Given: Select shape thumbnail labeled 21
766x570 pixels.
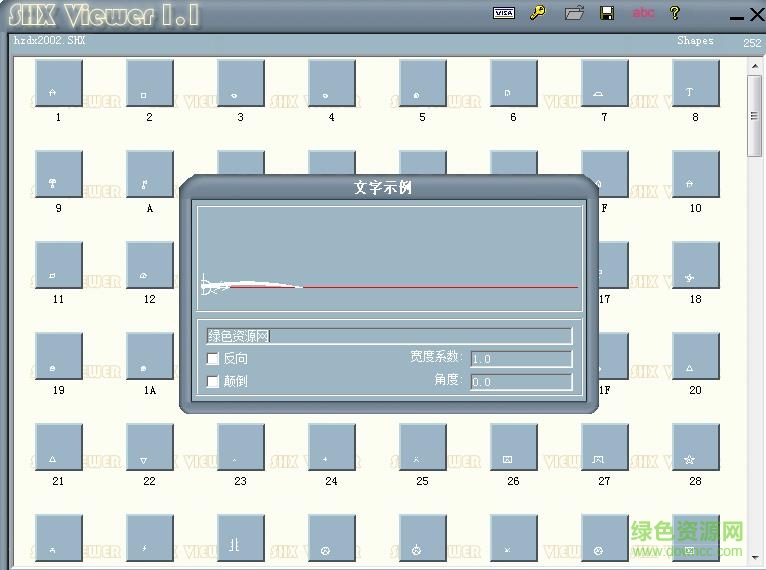Looking at the screenshot, I should [59, 447].
